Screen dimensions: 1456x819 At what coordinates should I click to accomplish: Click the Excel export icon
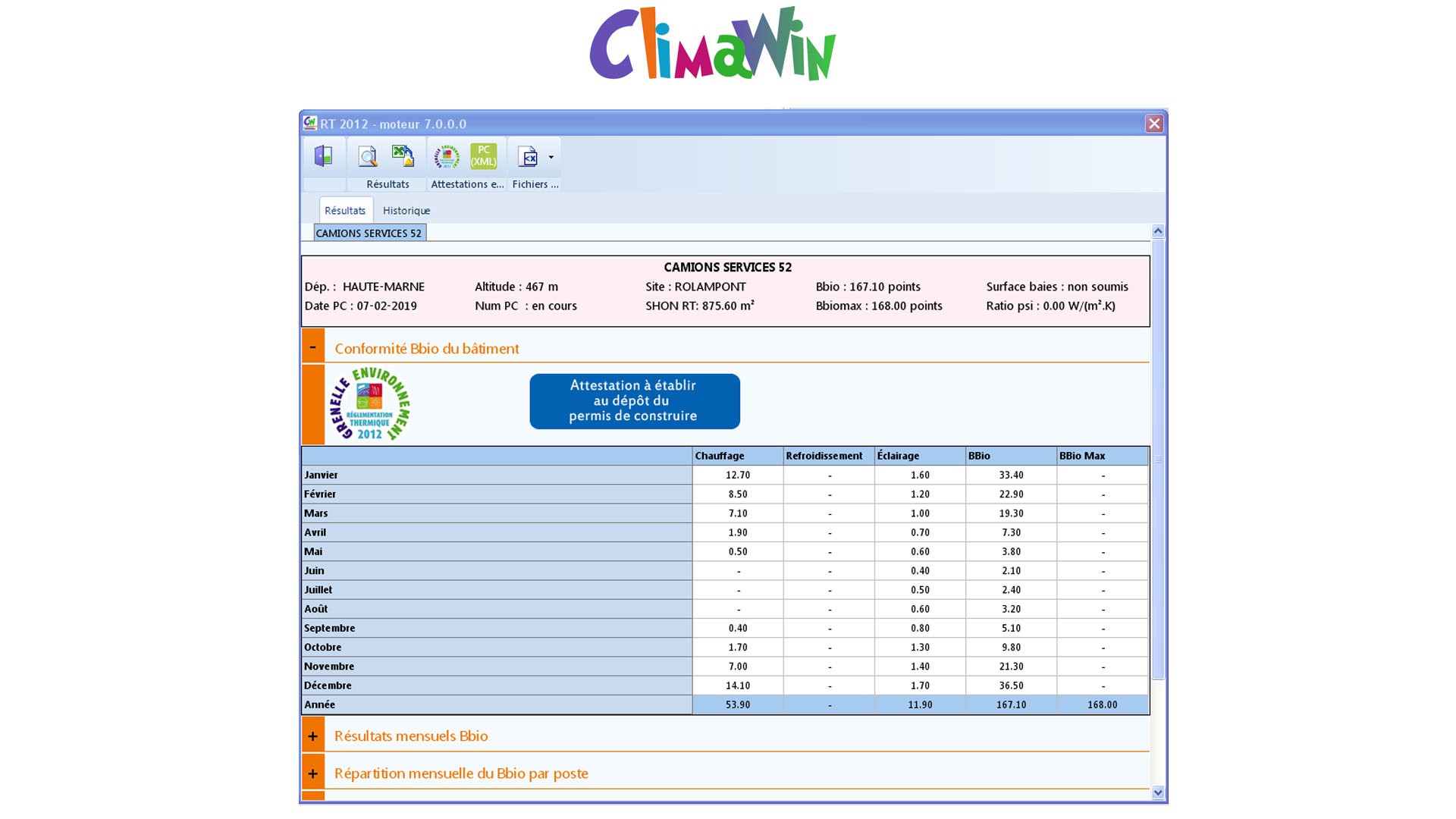click(403, 156)
